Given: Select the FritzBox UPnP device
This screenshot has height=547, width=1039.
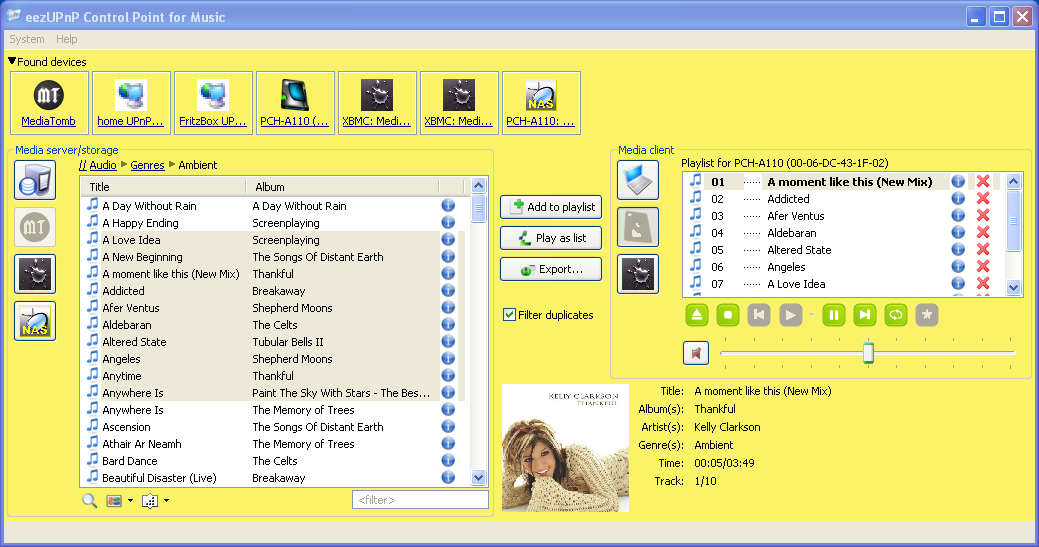Looking at the screenshot, I should tap(213, 103).
